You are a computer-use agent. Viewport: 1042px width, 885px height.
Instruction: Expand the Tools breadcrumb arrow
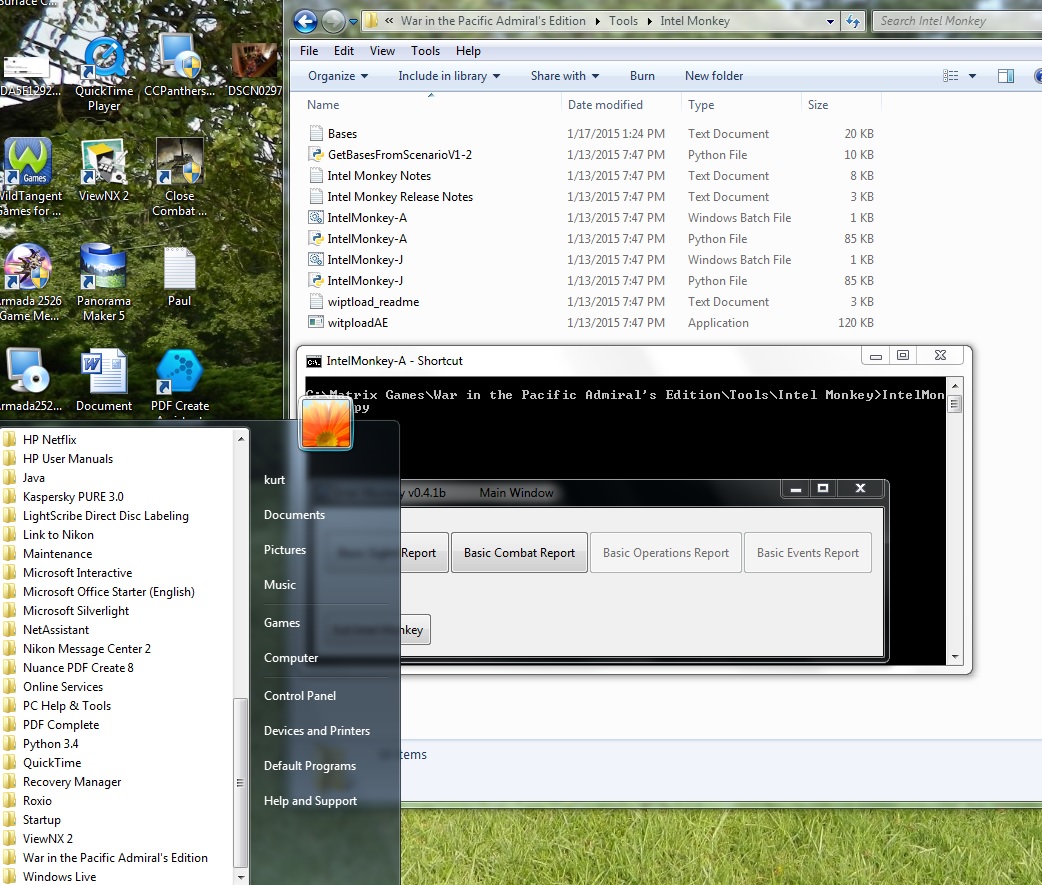[649, 21]
